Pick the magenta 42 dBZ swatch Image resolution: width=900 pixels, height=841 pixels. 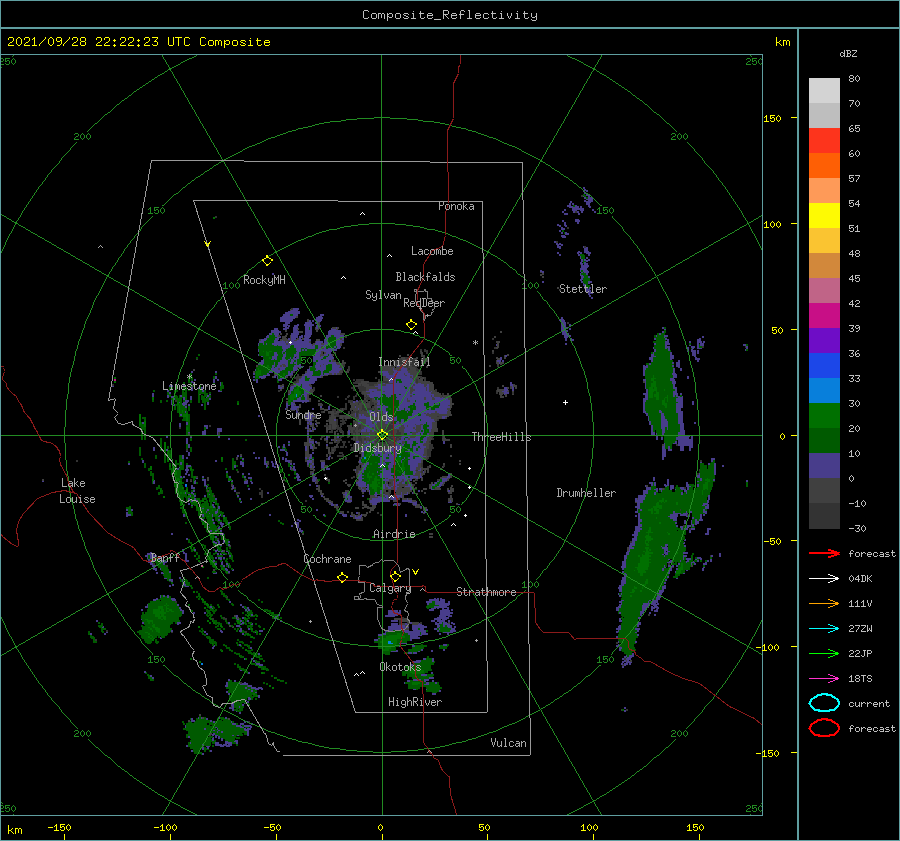[824, 315]
